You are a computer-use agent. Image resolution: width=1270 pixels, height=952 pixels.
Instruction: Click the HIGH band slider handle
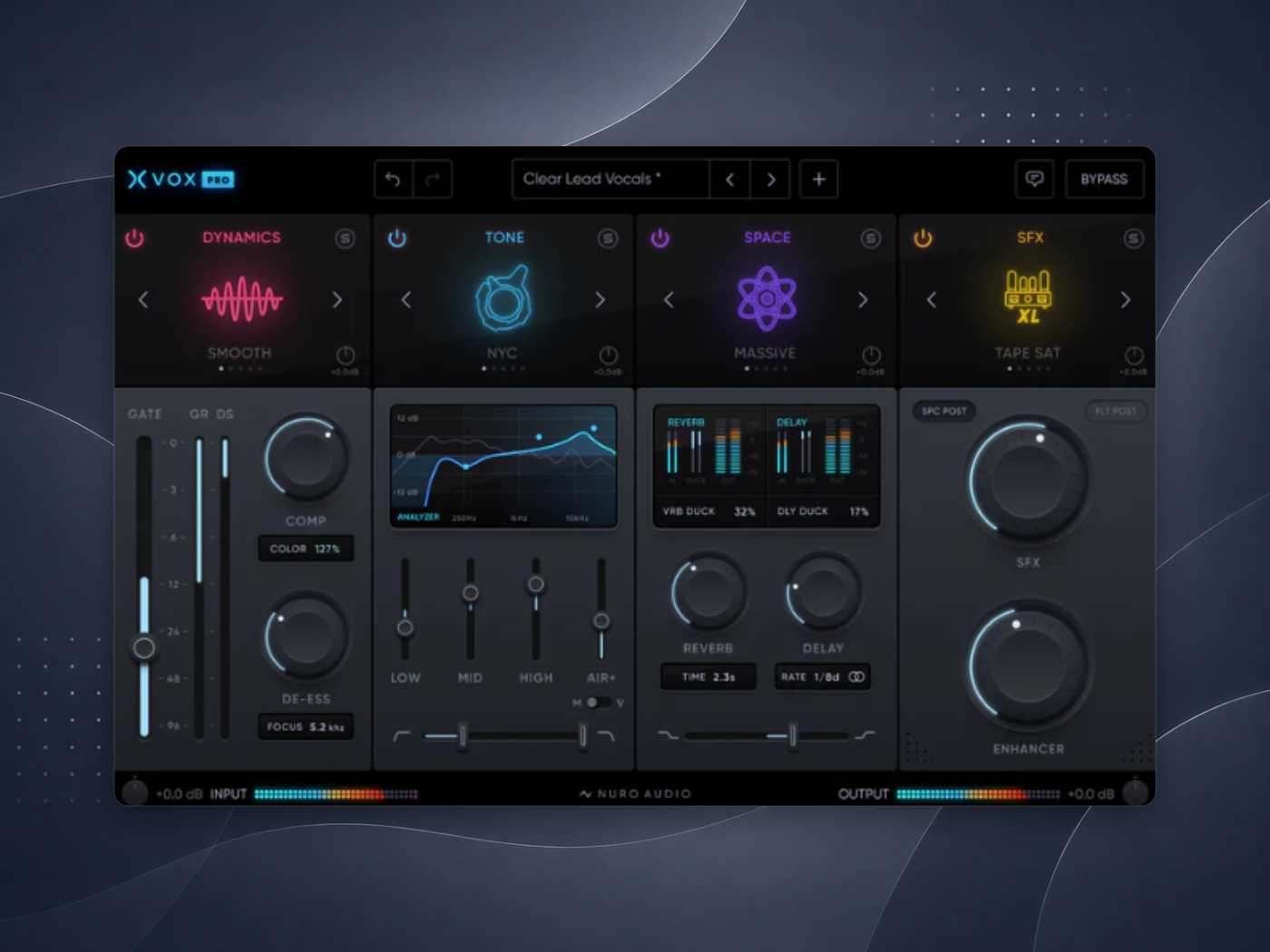536,584
